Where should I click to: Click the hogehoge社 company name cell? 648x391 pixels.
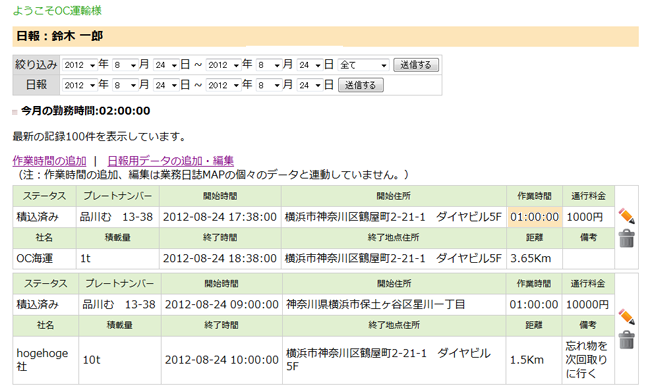pos(45,360)
